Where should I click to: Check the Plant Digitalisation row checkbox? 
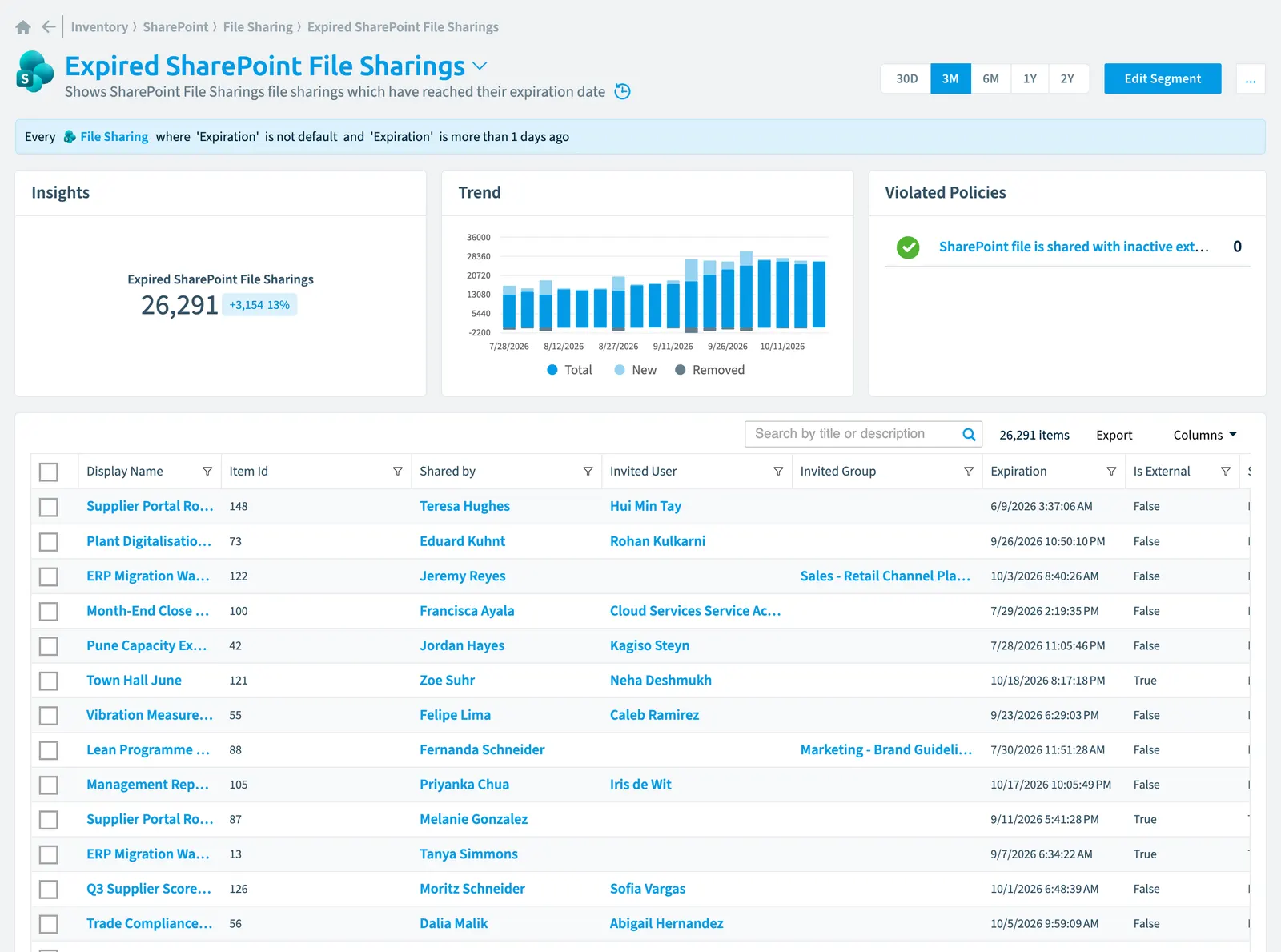click(49, 542)
